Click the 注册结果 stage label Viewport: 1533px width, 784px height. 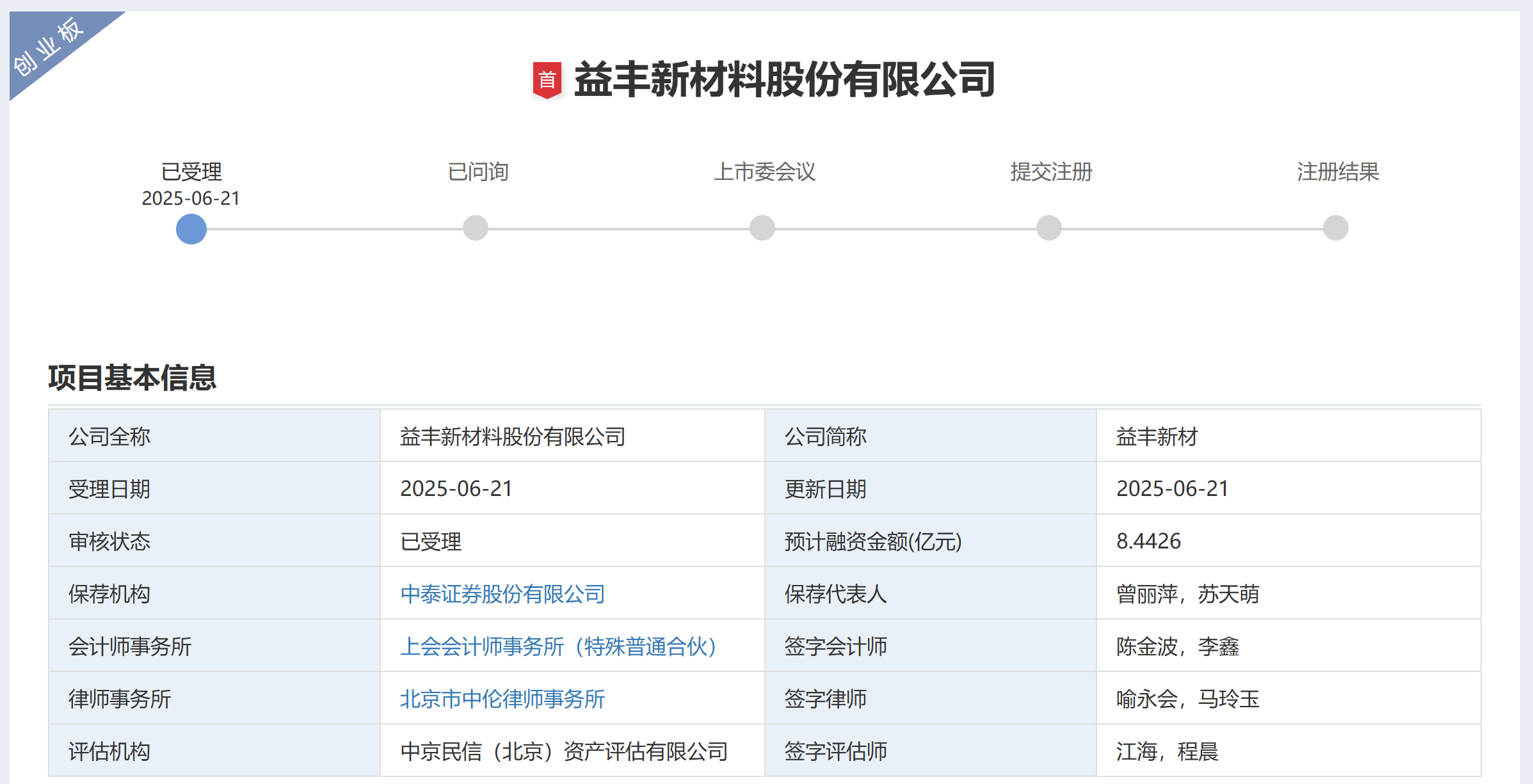[1338, 172]
